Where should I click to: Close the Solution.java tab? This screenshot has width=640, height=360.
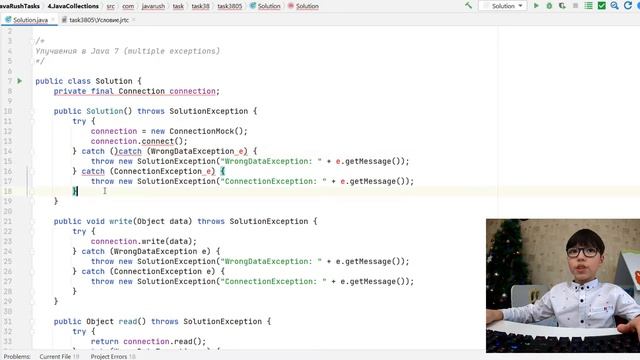[53, 20]
